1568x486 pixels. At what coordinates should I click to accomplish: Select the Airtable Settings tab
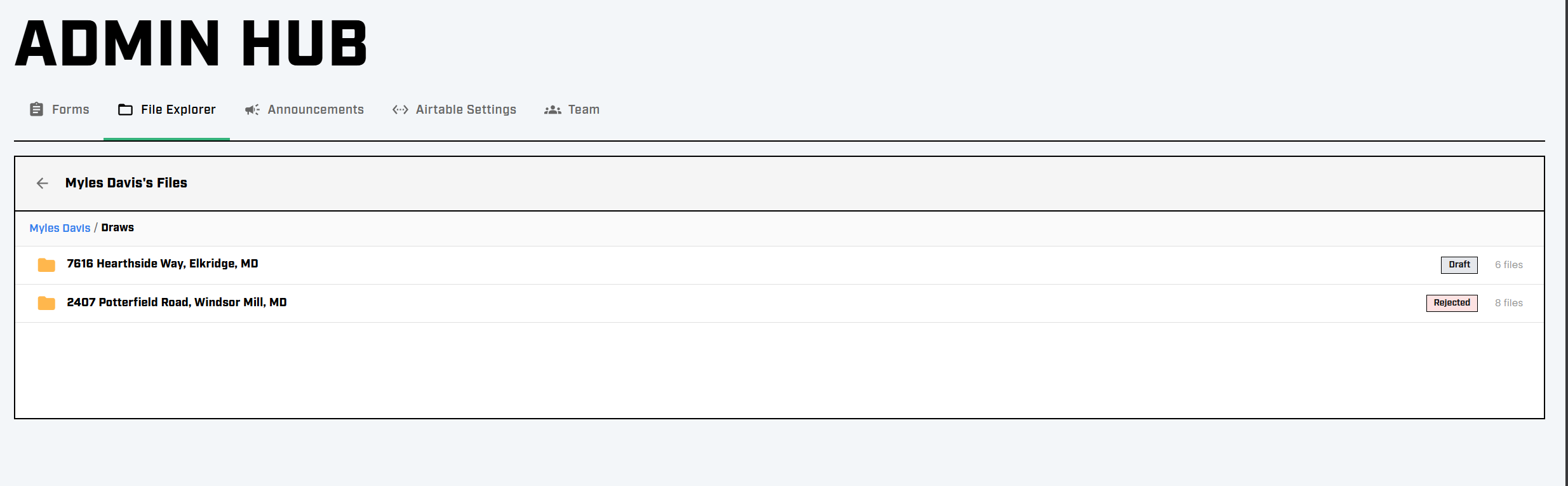click(466, 110)
